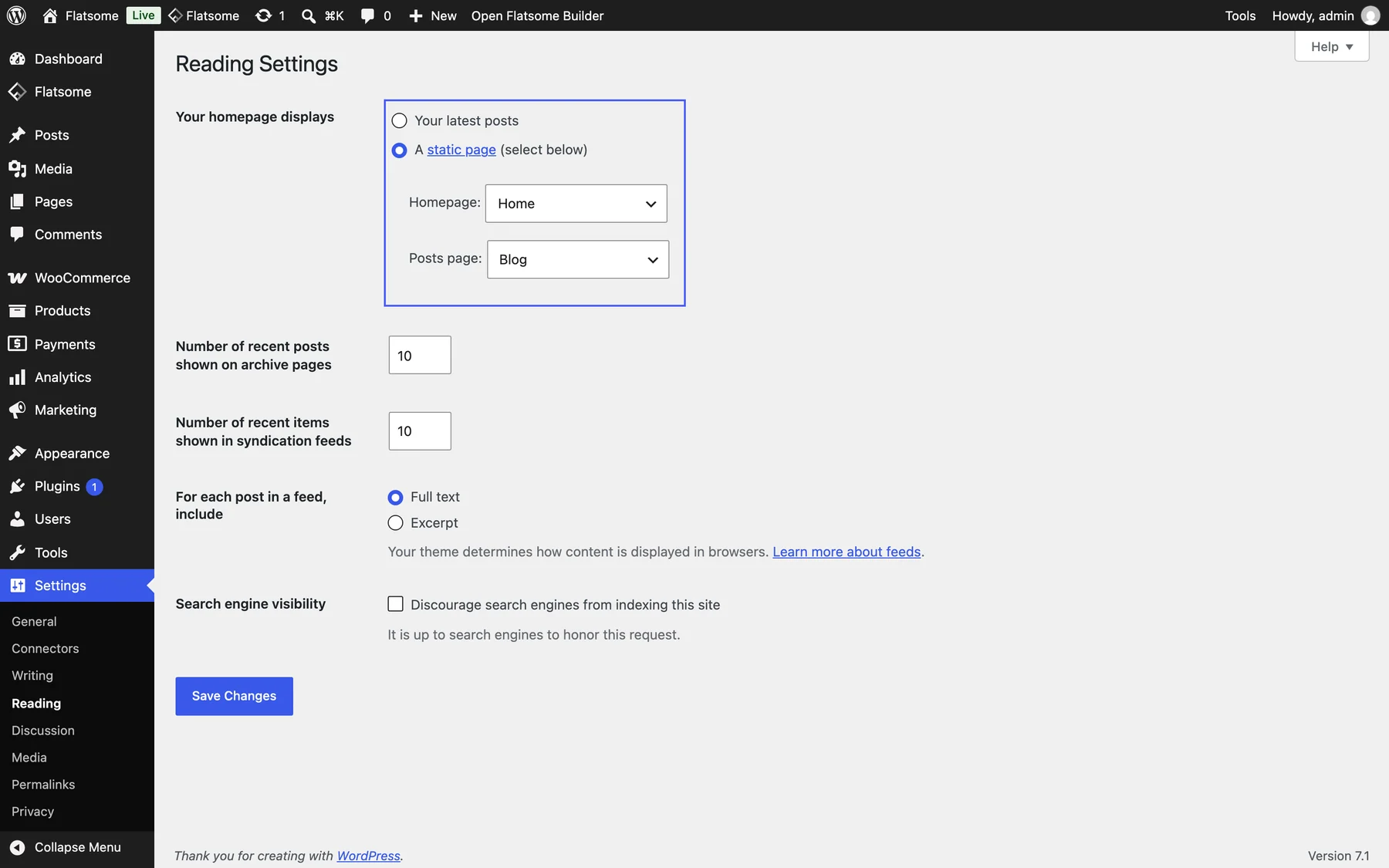Click the Collapse Menu arrow icon
This screenshot has height=868, width=1389.
[17, 847]
